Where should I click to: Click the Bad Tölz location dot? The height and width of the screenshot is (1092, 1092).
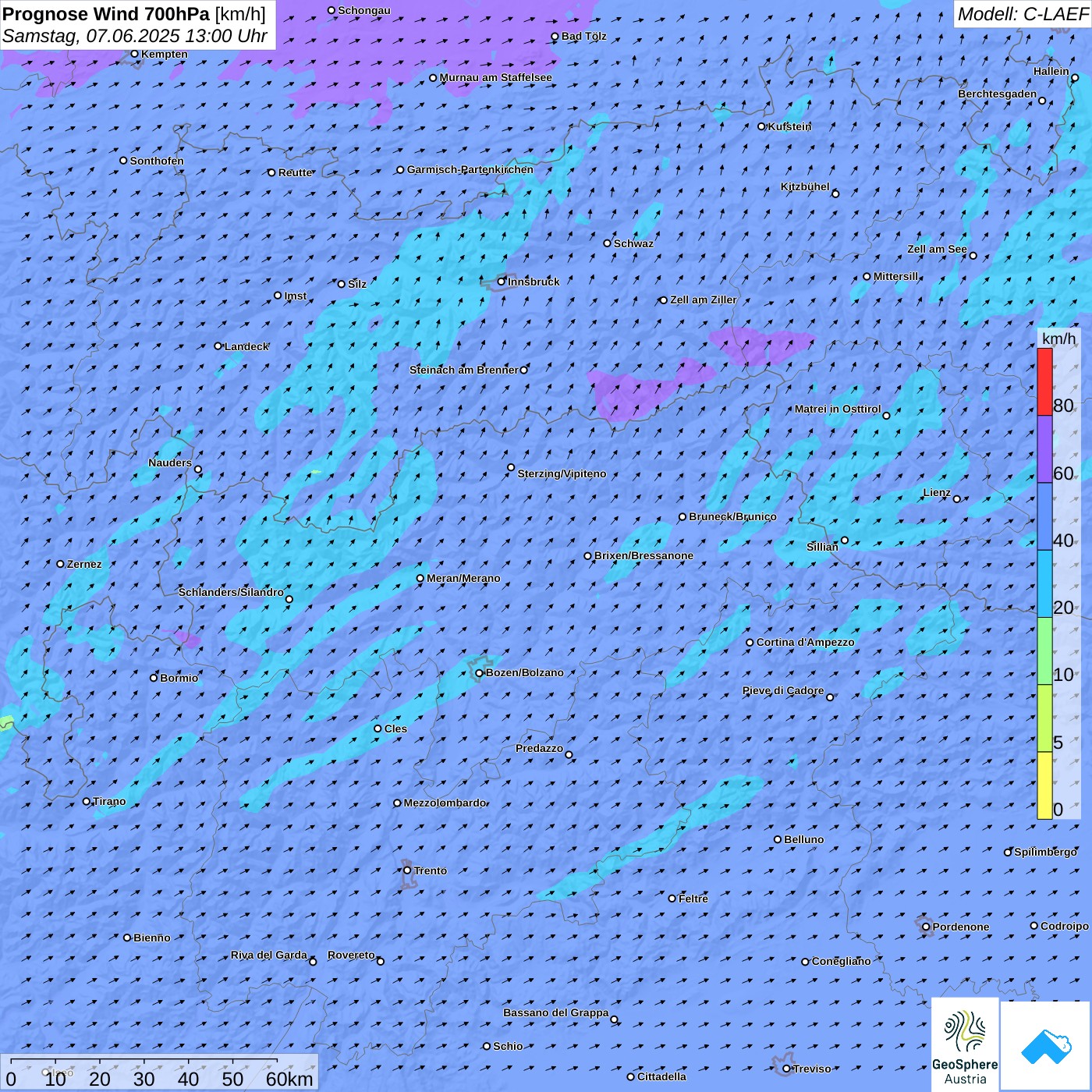(555, 36)
